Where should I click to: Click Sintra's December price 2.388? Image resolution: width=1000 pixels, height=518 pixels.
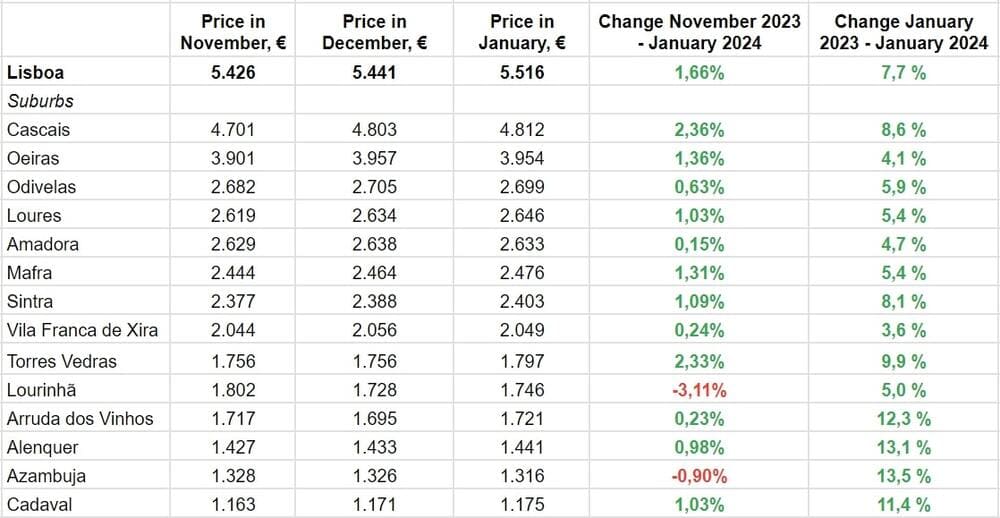pyautogui.click(x=375, y=301)
